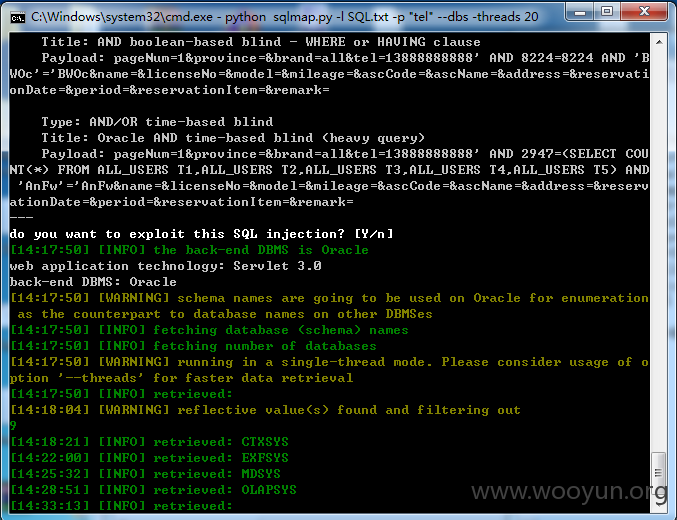Click the 'back-end DBMS: Oracle' line
Screen dimensions: 677x520
pos(93,282)
